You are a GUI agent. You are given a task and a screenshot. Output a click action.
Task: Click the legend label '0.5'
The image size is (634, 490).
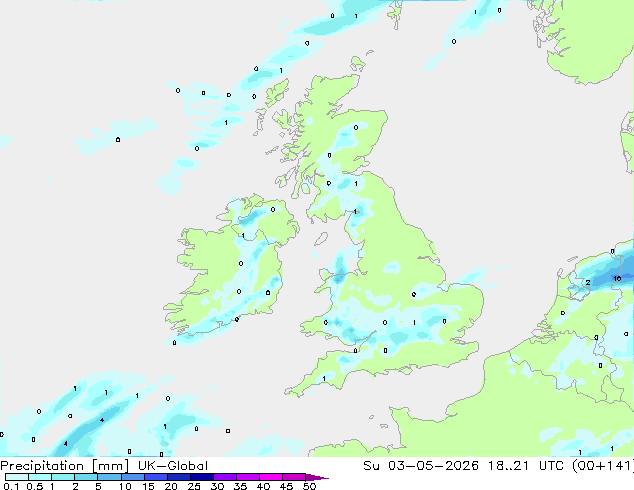(35, 486)
